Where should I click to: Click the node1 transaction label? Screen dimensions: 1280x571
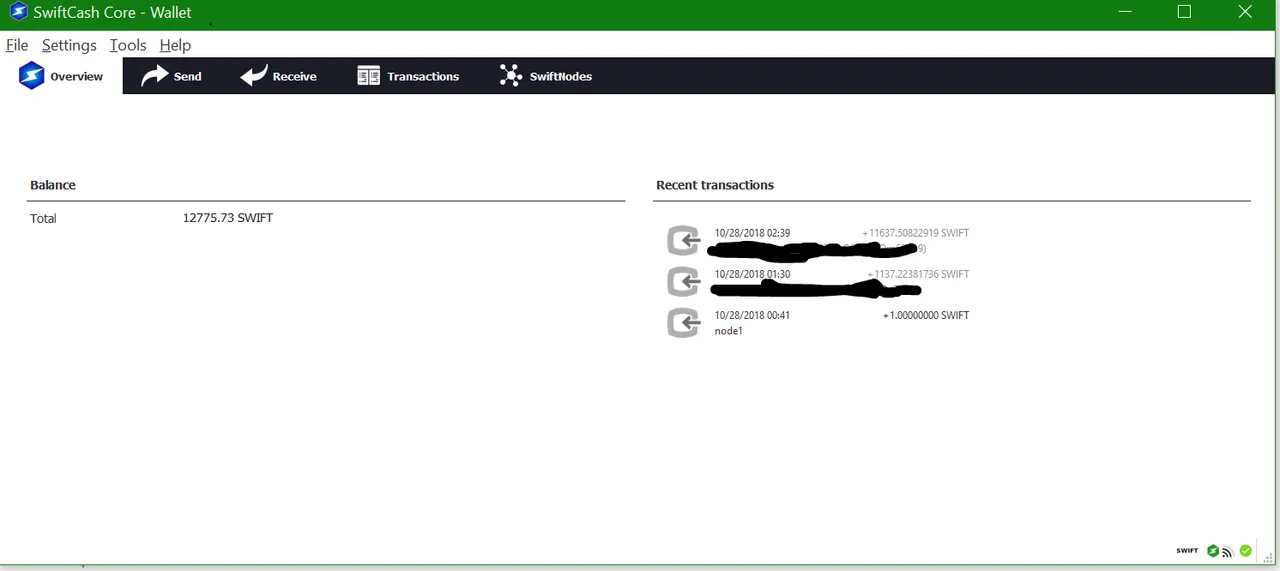click(x=729, y=331)
